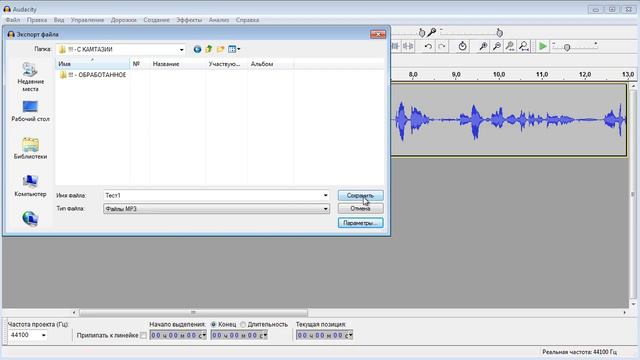Click the Undo arrow in Audacity toolbar
This screenshot has height=360, width=640.
[x=428, y=46]
